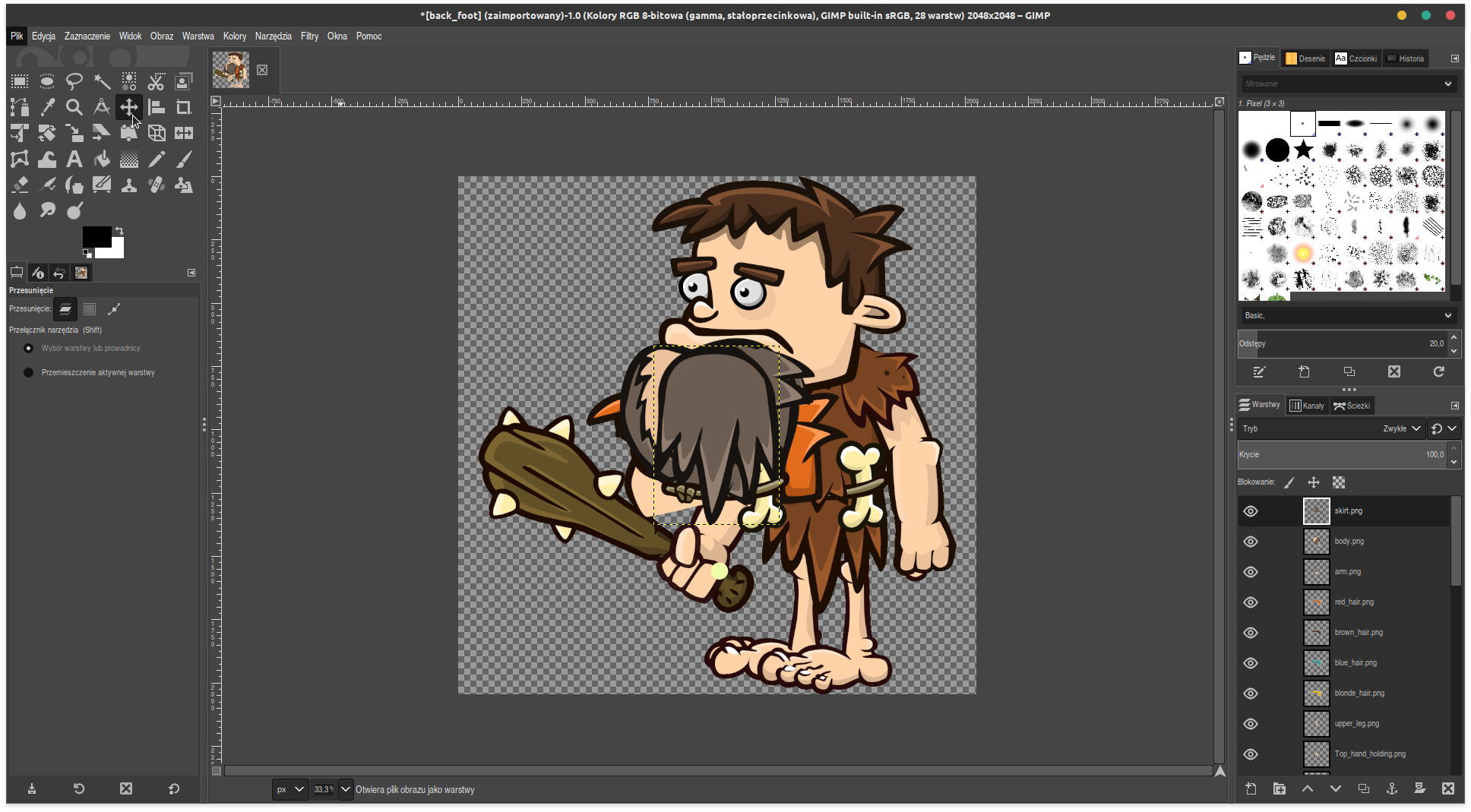Select the Zoom magnifier tool
The width and height of the screenshot is (1471, 812).
point(74,108)
